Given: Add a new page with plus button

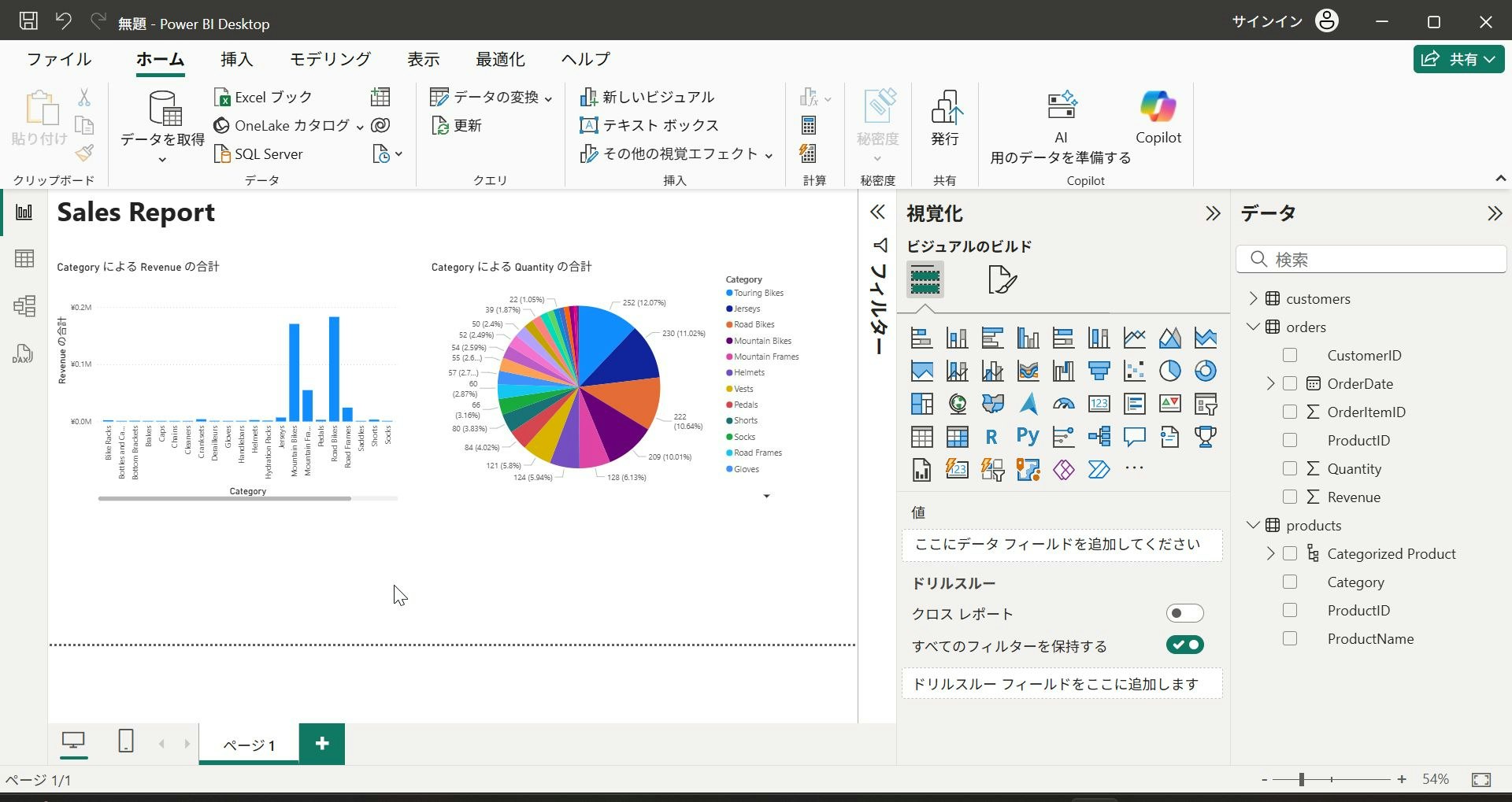Looking at the screenshot, I should 322,744.
